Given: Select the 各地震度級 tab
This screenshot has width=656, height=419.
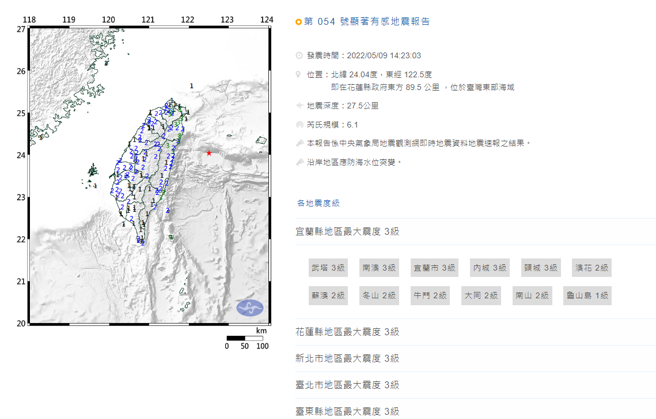Looking at the screenshot, I should click(317, 203).
